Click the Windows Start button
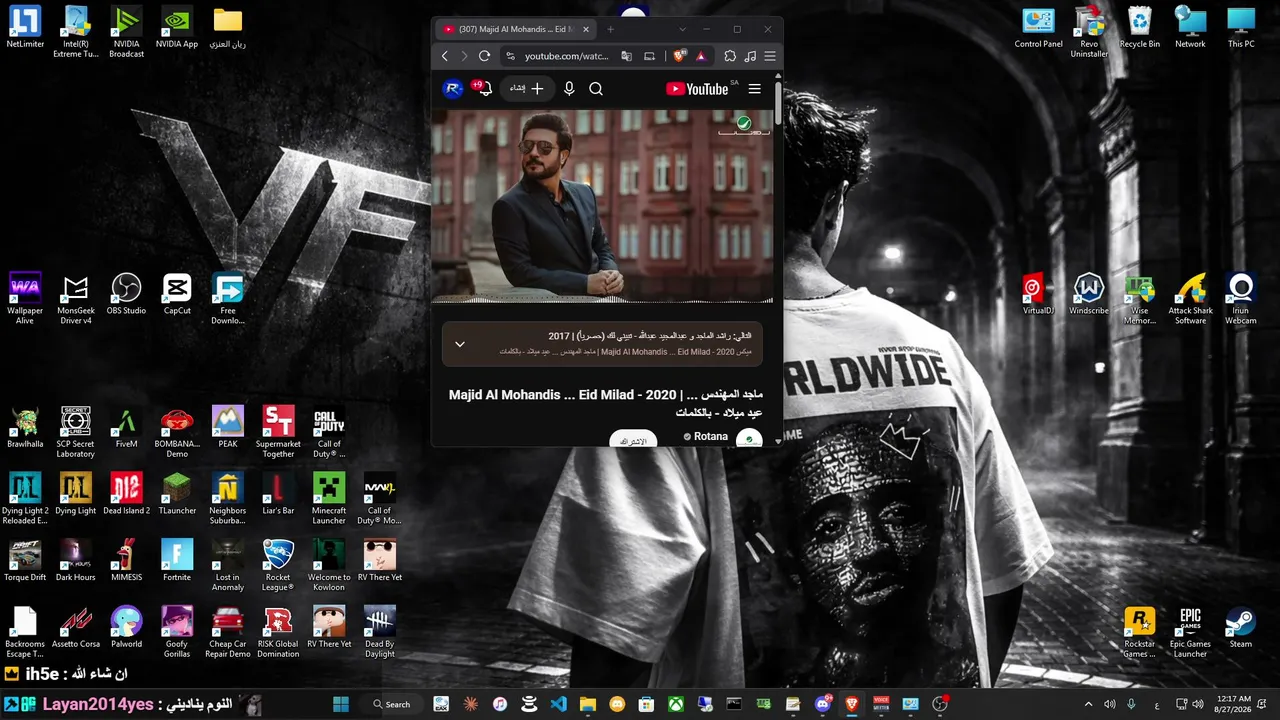This screenshot has width=1280, height=720. click(x=341, y=704)
